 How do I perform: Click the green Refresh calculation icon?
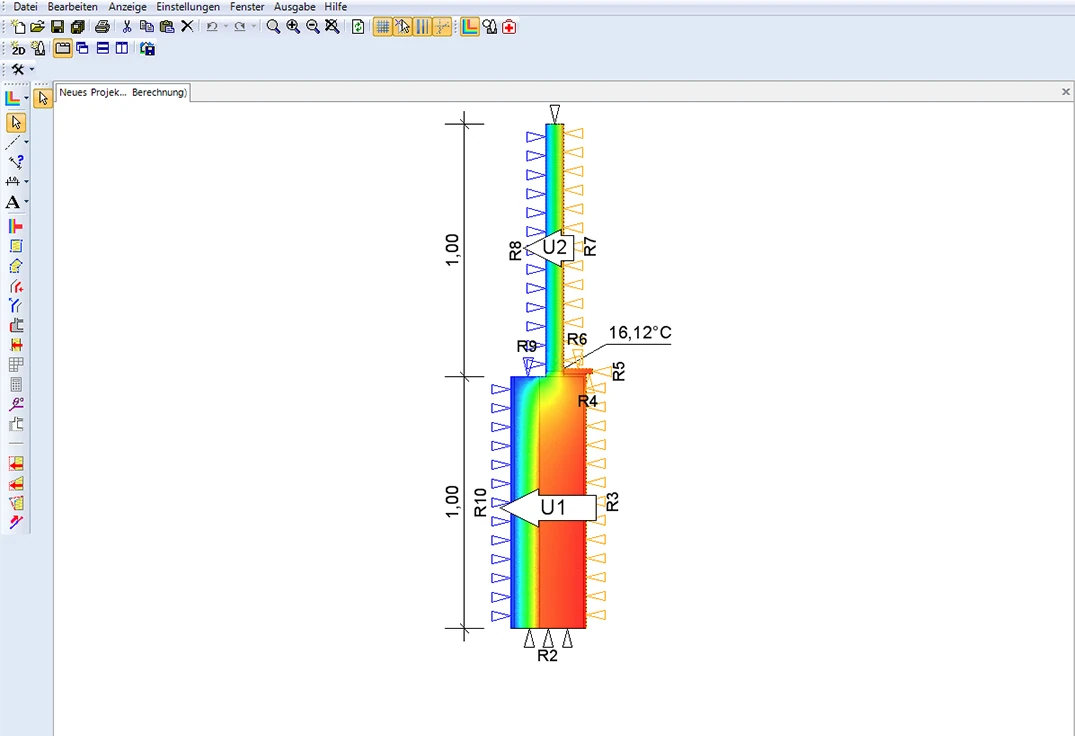(358, 27)
